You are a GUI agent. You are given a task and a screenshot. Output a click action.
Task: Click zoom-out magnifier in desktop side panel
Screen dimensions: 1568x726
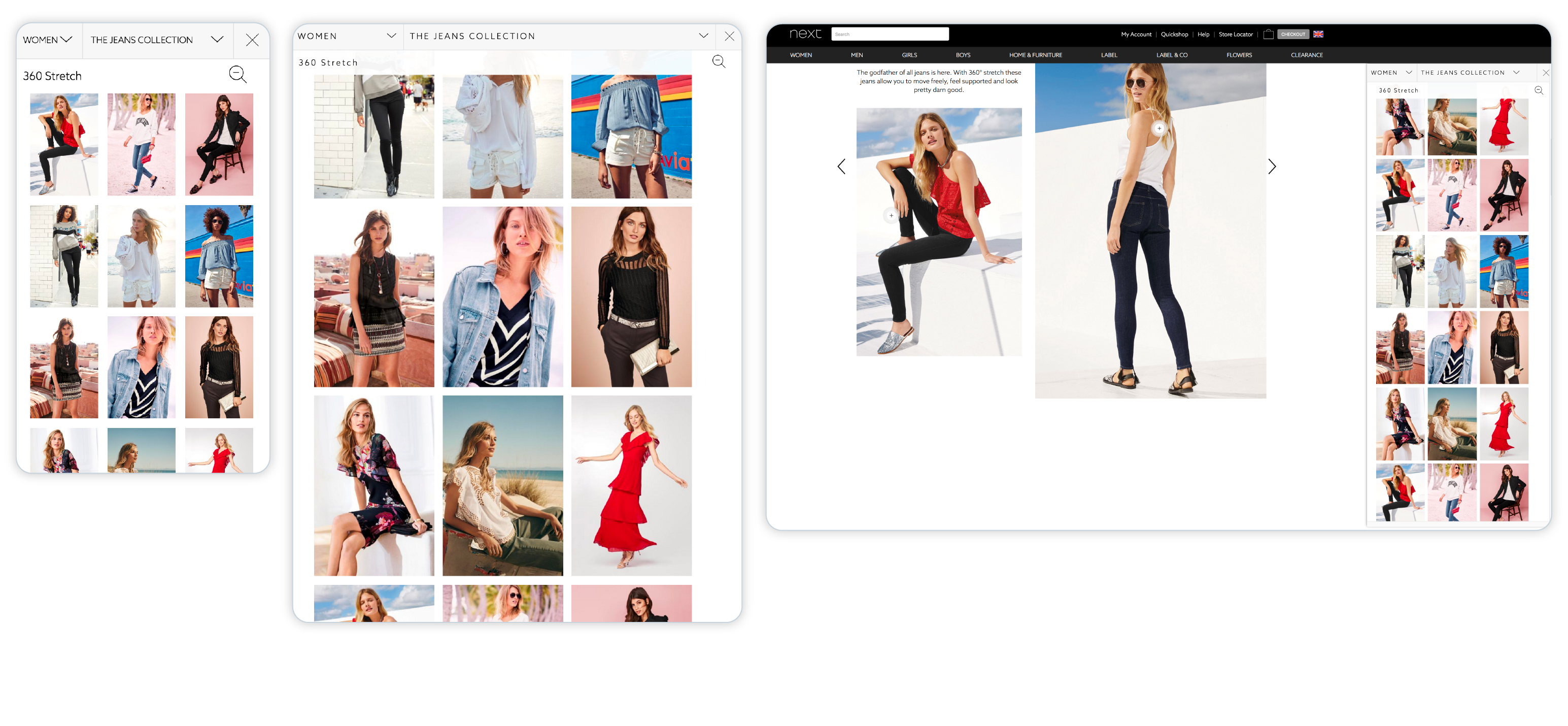(x=1538, y=90)
